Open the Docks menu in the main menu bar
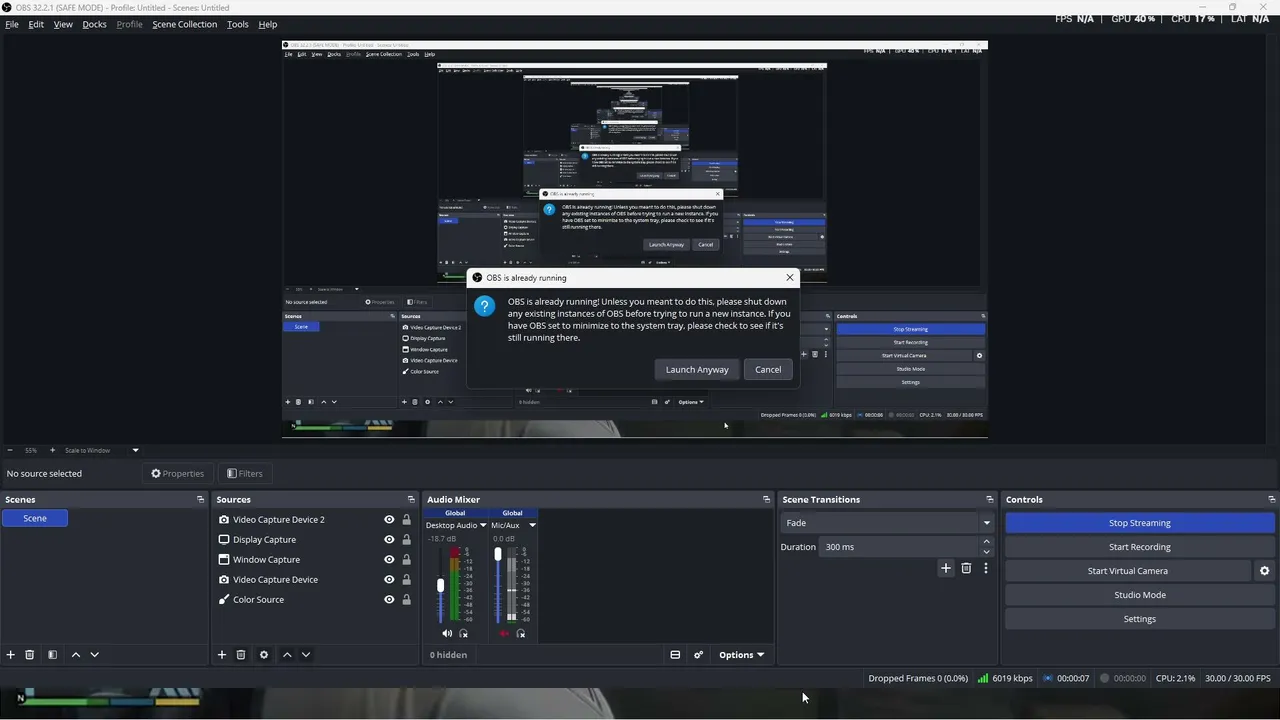This screenshot has height=720, width=1280. point(94,24)
